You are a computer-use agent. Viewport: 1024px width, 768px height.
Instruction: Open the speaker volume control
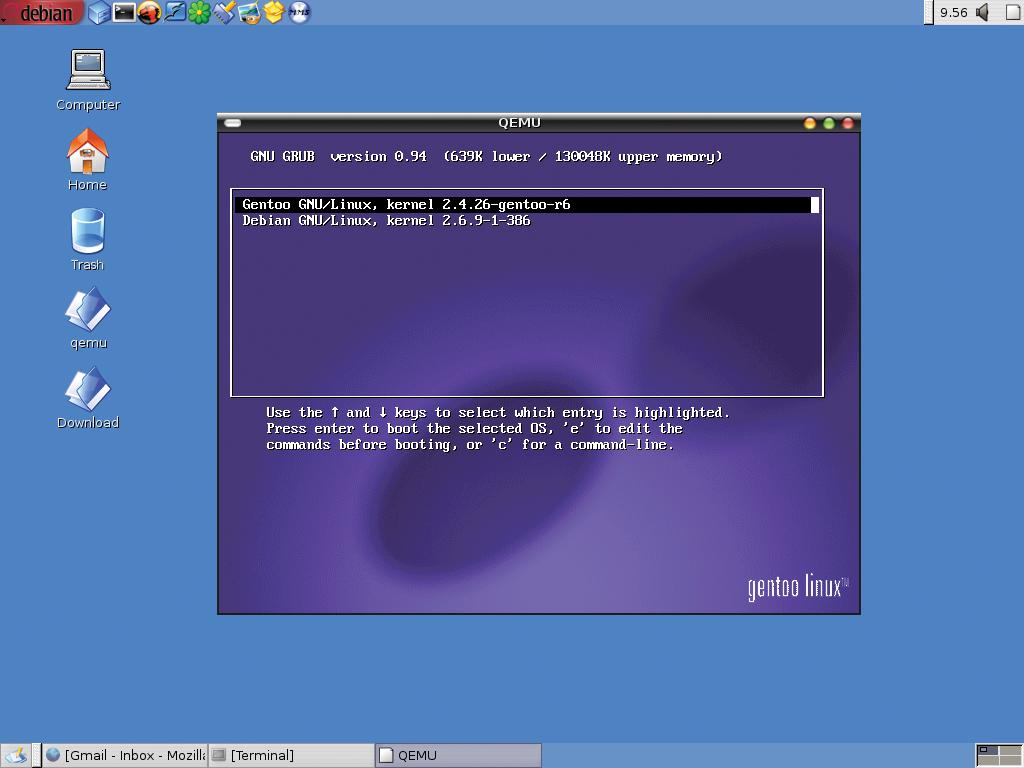point(982,12)
